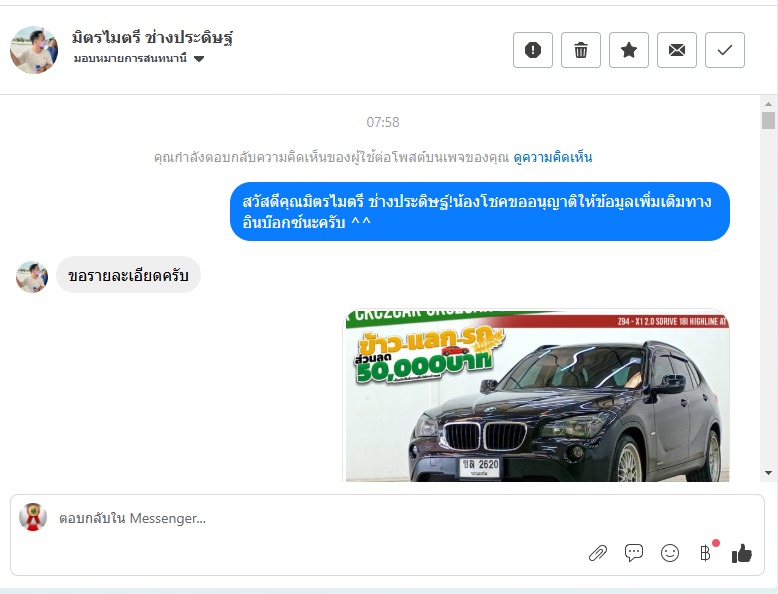Image resolution: width=778 pixels, height=594 pixels.
Task: Delete conversation using the trash icon
Action: pyautogui.click(x=581, y=50)
